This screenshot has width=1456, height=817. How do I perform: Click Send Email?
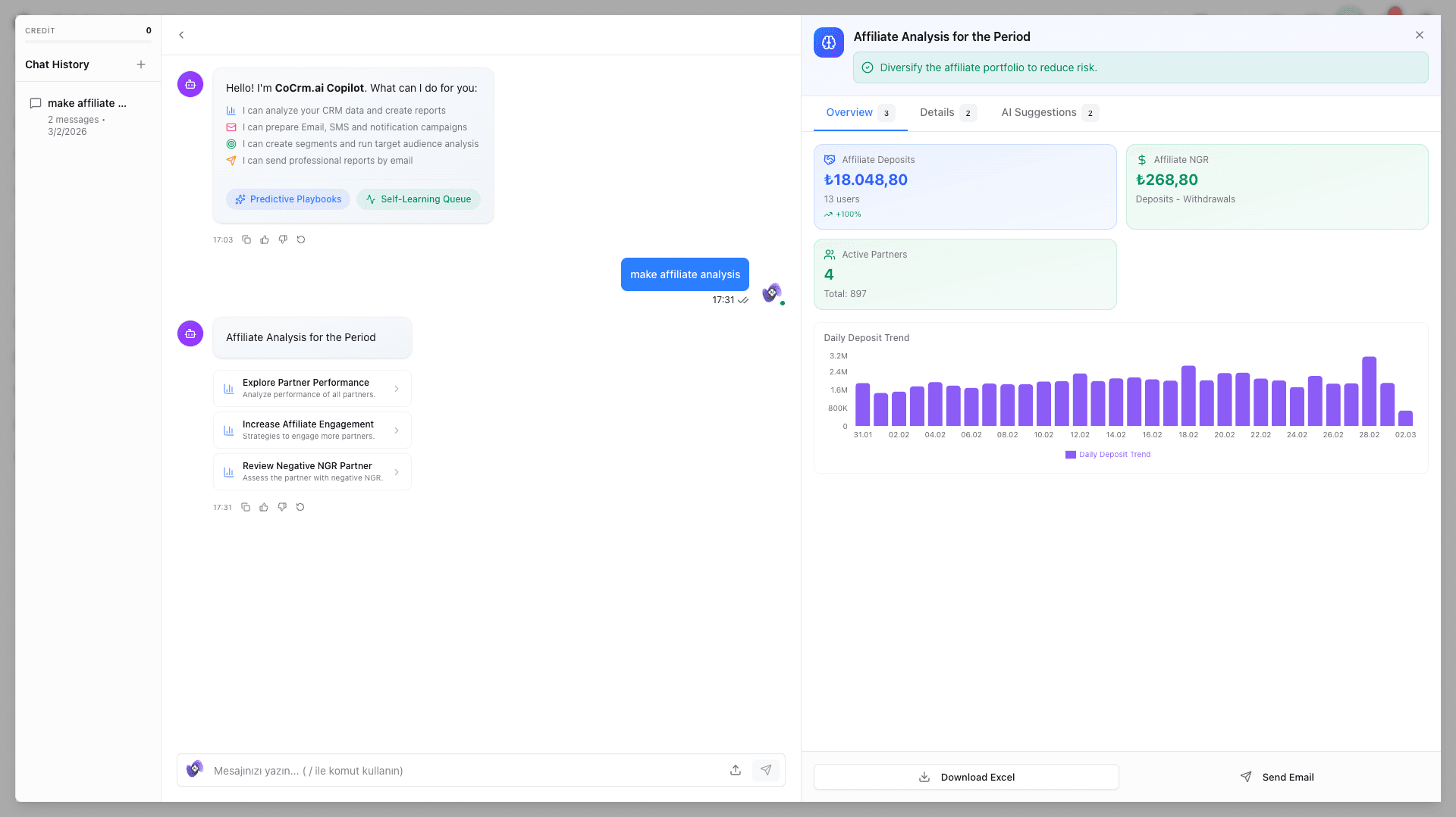click(1277, 777)
